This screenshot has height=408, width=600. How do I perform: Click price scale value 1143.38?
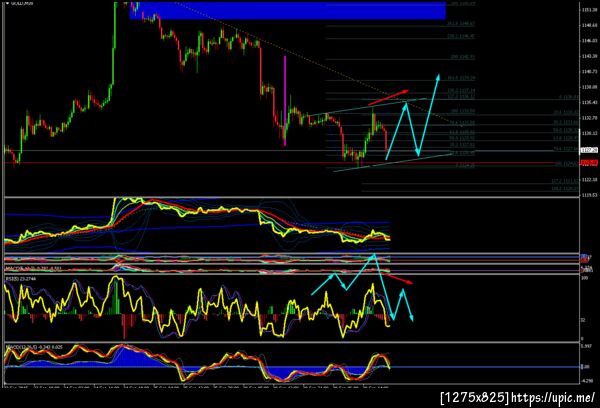point(589,56)
